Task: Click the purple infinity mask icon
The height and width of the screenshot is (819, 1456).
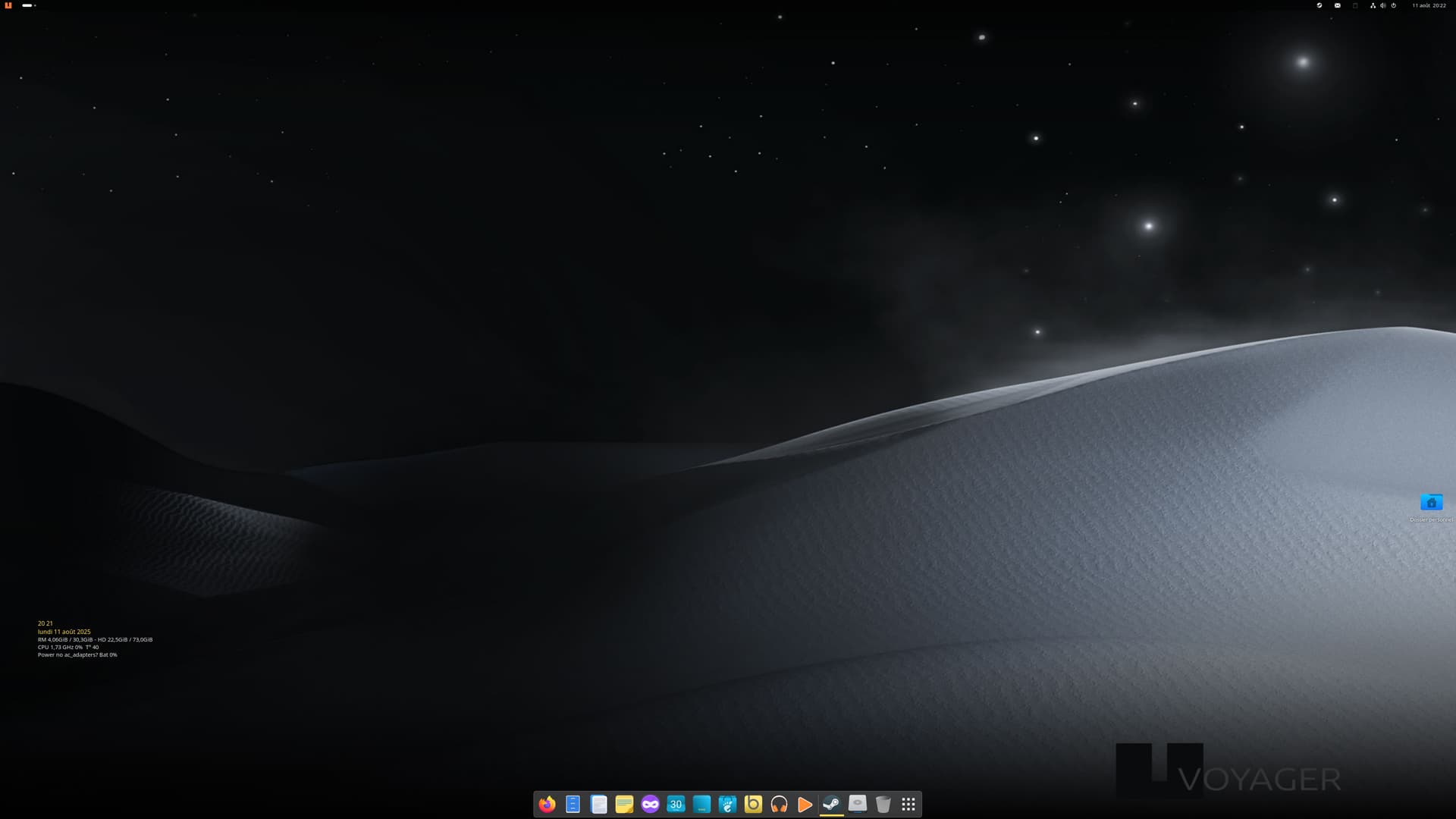Action: pos(650,804)
